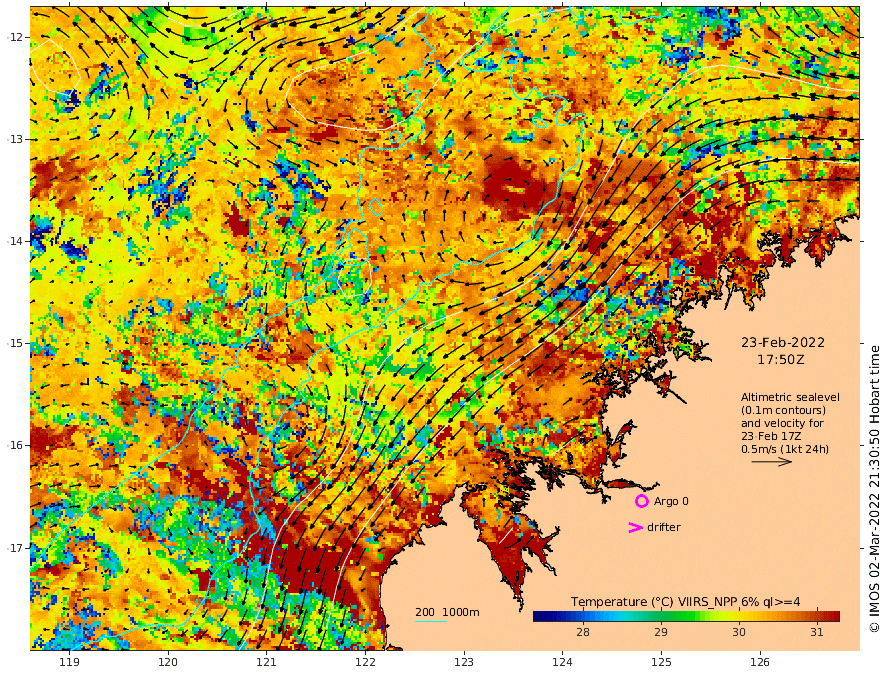Click the latitude axis label -17
Viewport: 880px width, 680px height.
15,547
